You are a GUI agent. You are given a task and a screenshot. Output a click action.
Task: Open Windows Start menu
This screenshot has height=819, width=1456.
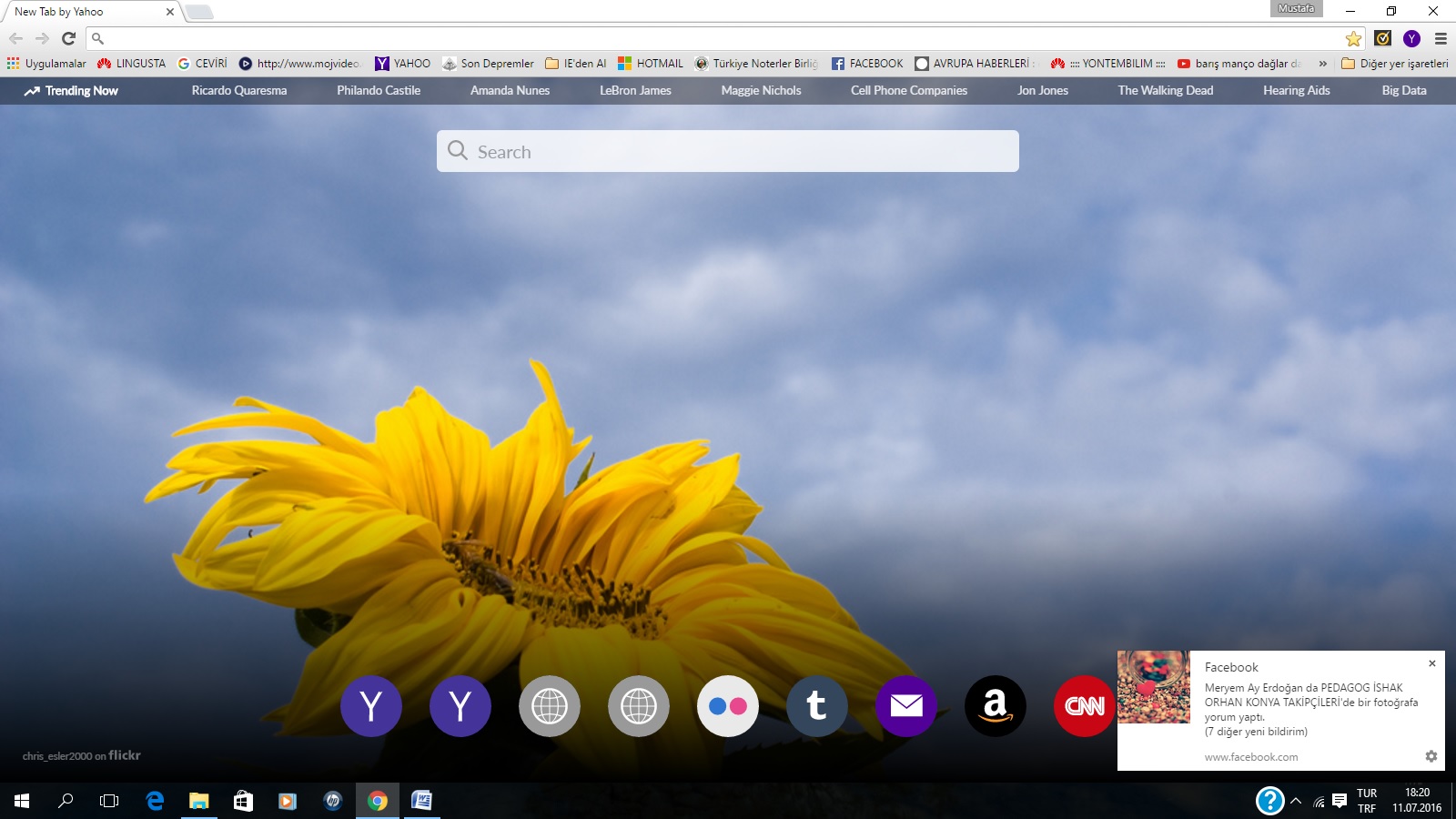pos(22,801)
